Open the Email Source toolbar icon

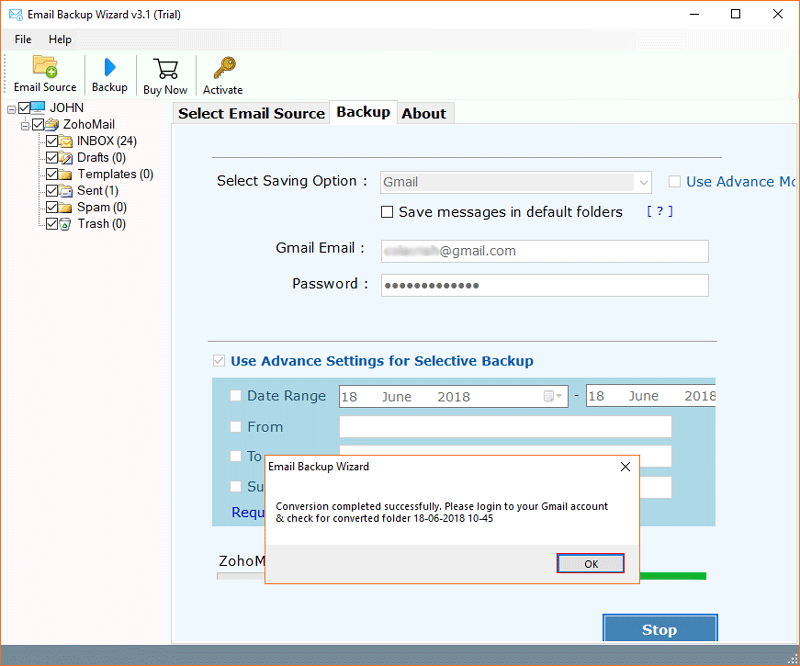click(45, 67)
